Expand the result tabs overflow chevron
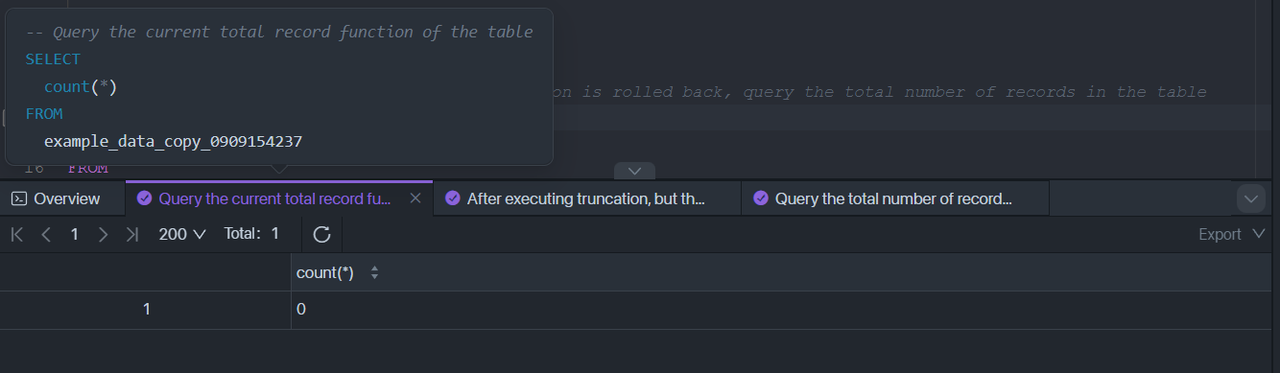The width and height of the screenshot is (1280, 373). (1251, 199)
